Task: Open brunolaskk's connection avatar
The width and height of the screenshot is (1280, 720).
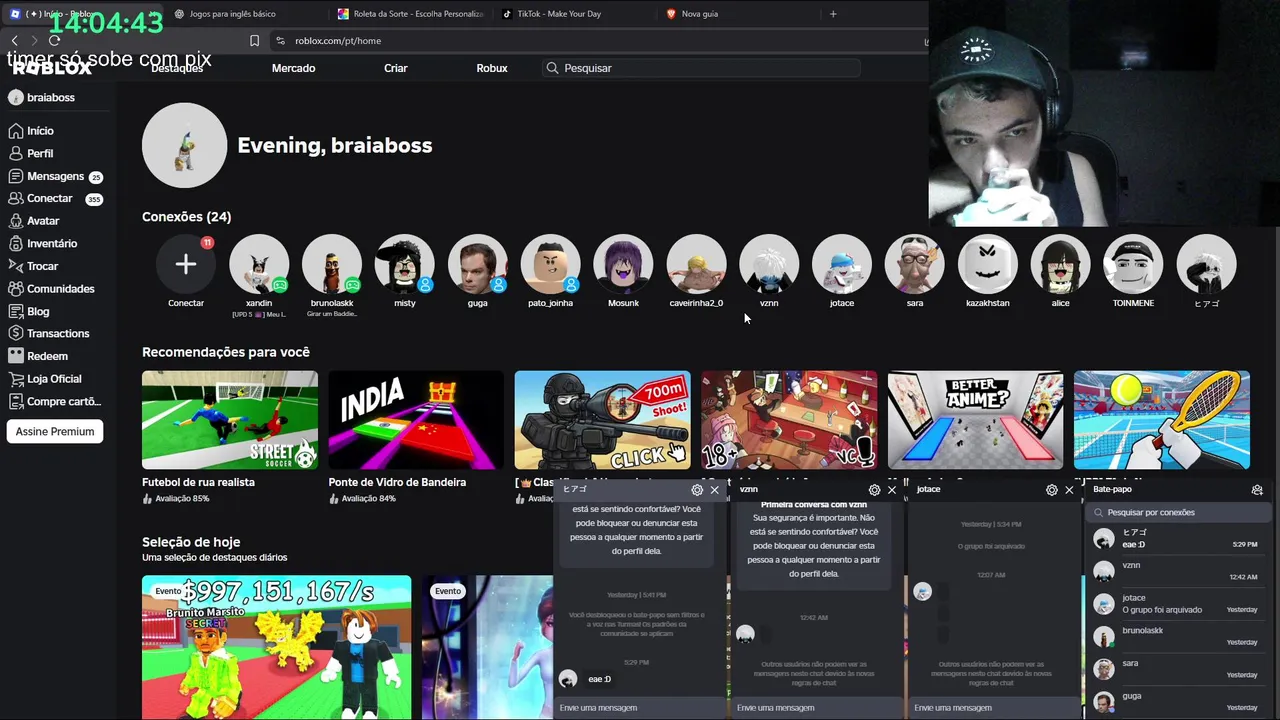Action: coord(332,264)
